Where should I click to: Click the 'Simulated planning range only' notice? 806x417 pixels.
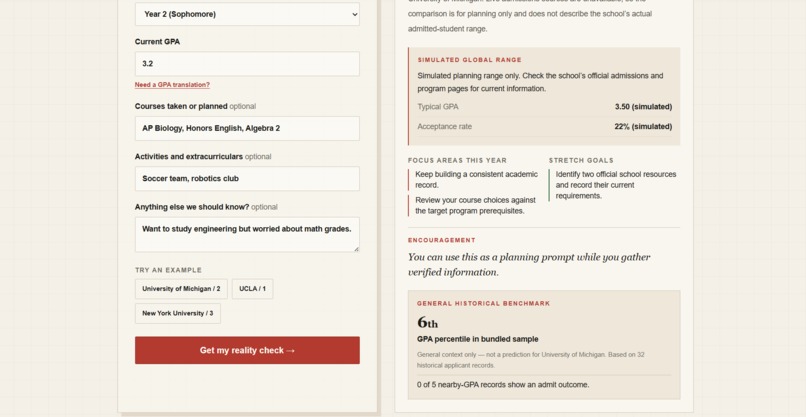tap(540, 82)
